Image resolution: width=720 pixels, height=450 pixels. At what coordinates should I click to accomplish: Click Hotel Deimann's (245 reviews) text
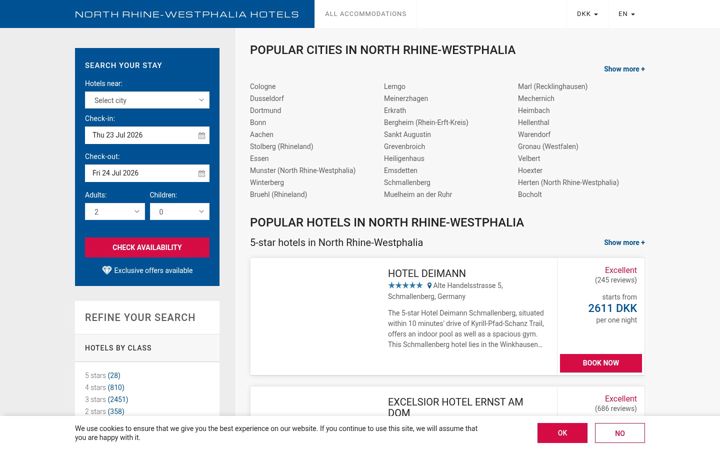click(616, 280)
